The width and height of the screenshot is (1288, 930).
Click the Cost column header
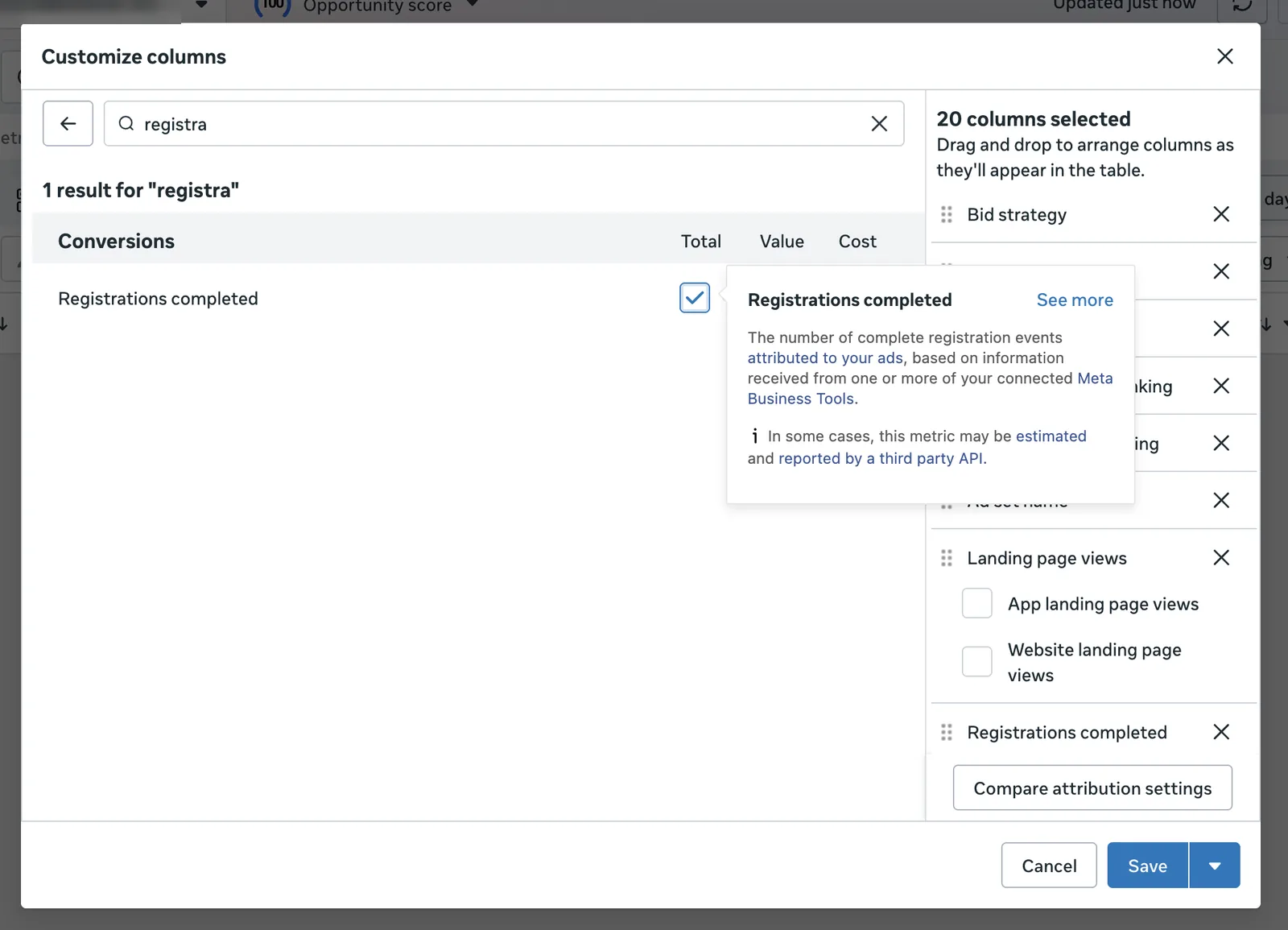click(x=857, y=242)
